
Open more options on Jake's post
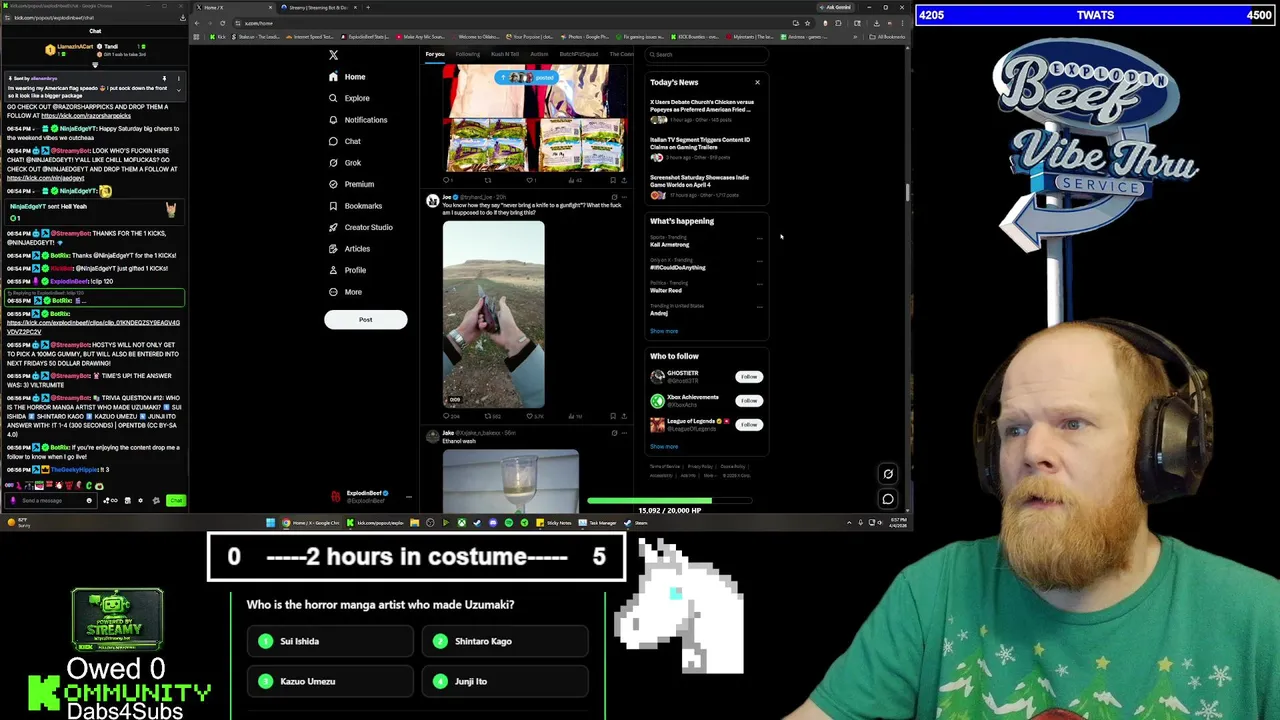click(x=623, y=433)
